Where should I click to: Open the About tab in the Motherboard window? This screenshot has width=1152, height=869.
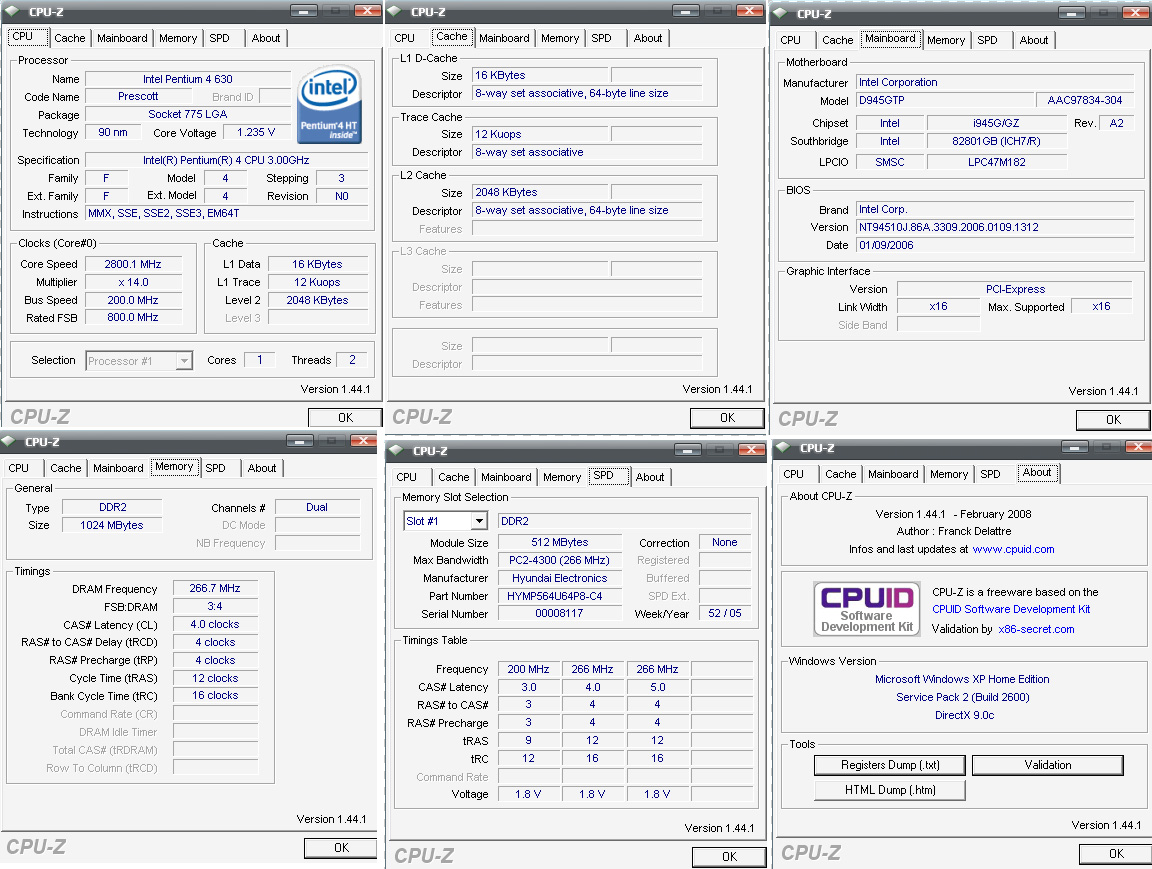coord(1034,40)
